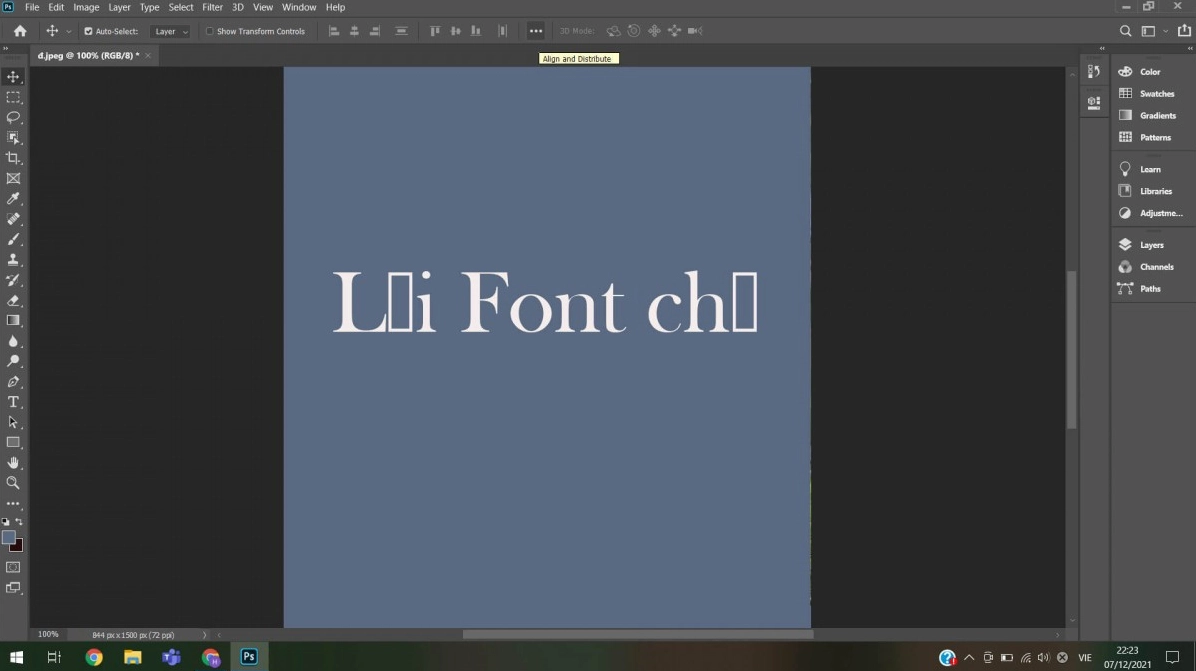This screenshot has height=671, width=1196.
Task: Open the Search magnifier icon
Action: click(x=1125, y=31)
